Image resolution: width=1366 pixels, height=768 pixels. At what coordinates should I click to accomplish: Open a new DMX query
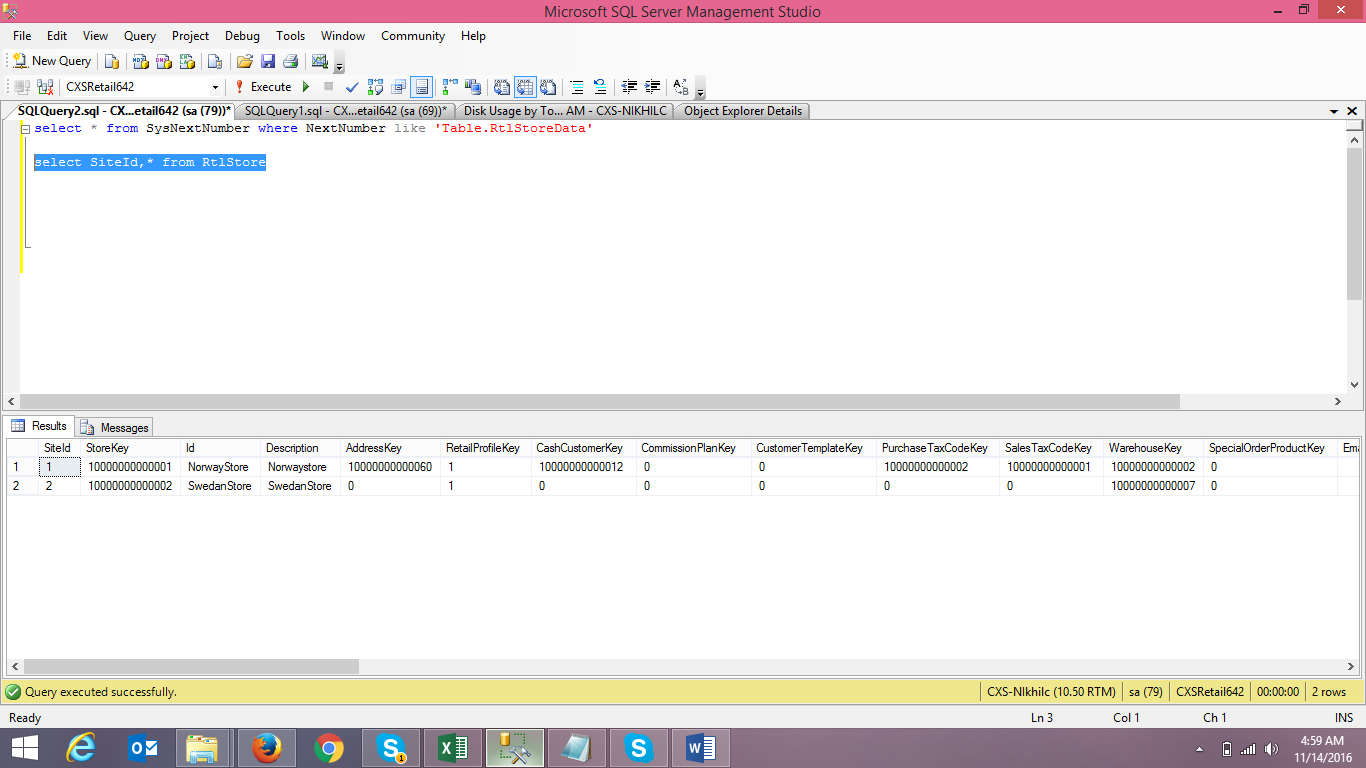tap(163, 61)
